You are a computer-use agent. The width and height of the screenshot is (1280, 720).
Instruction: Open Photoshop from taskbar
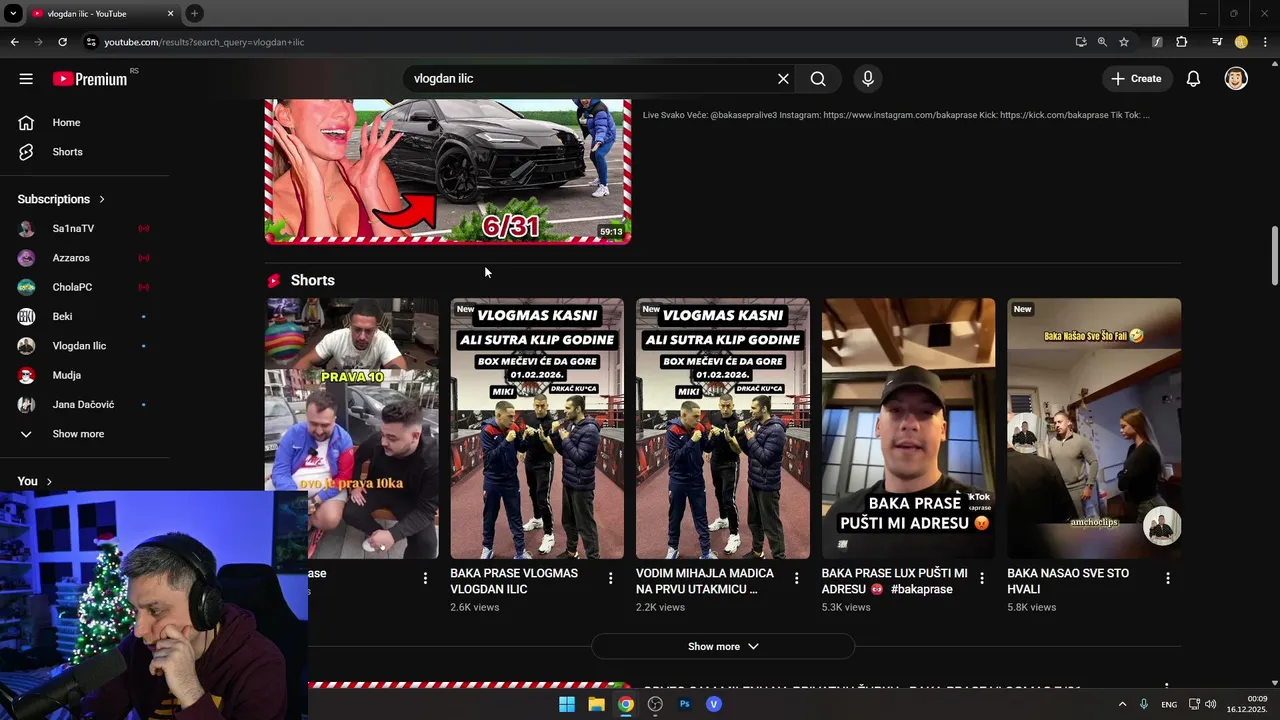pos(684,704)
